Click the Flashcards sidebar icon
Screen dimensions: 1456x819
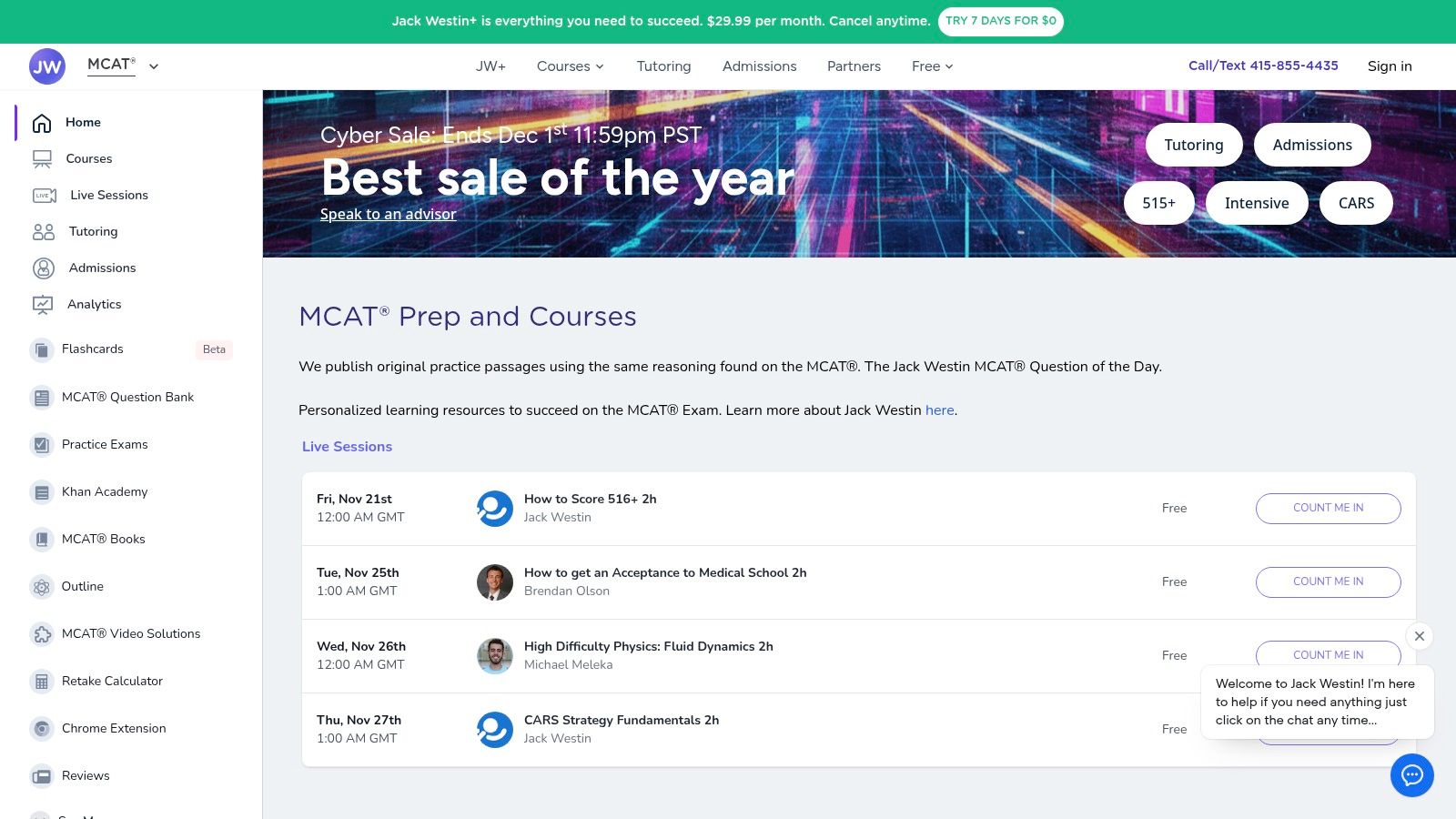pyautogui.click(x=42, y=349)
